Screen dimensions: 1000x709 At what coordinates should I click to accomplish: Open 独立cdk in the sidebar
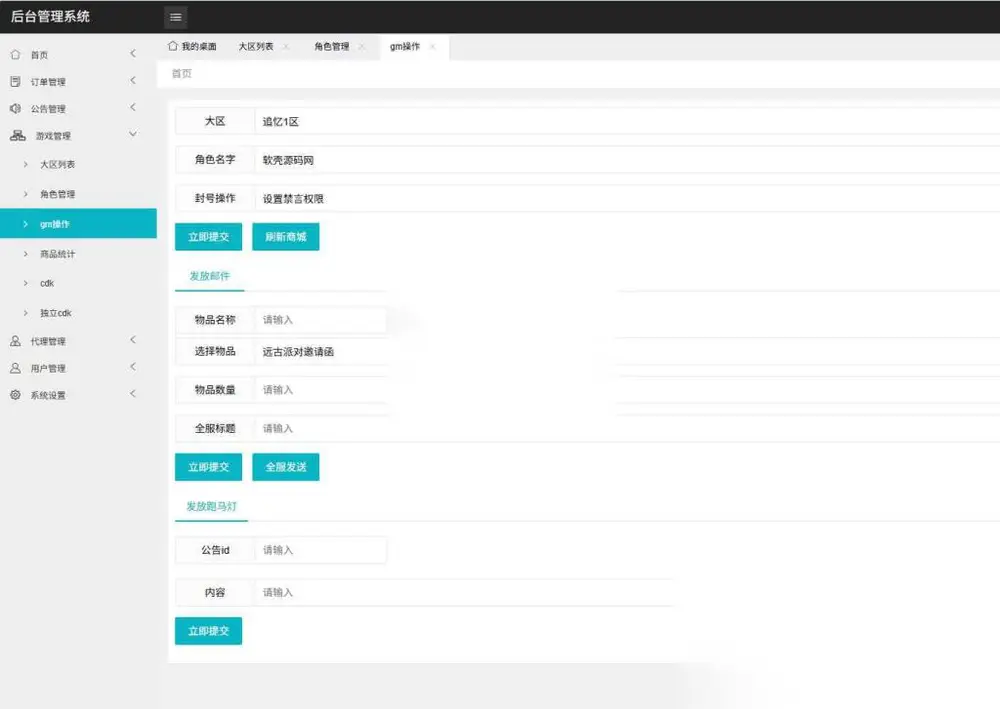point(78,313)
